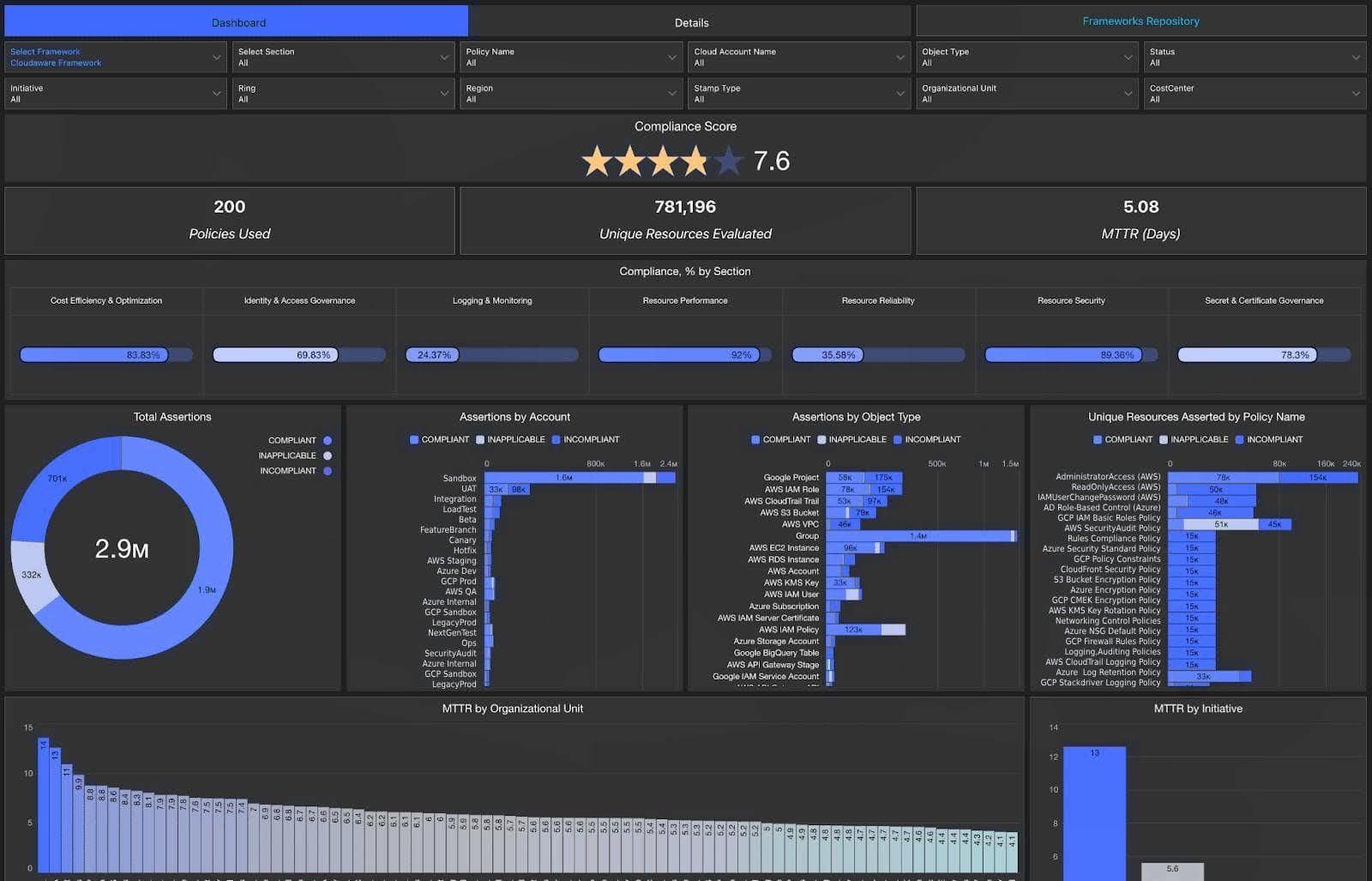Expand the CostCenter dropdown
This screenshot has width=1372, height=881.
(x=1255, y=94)
